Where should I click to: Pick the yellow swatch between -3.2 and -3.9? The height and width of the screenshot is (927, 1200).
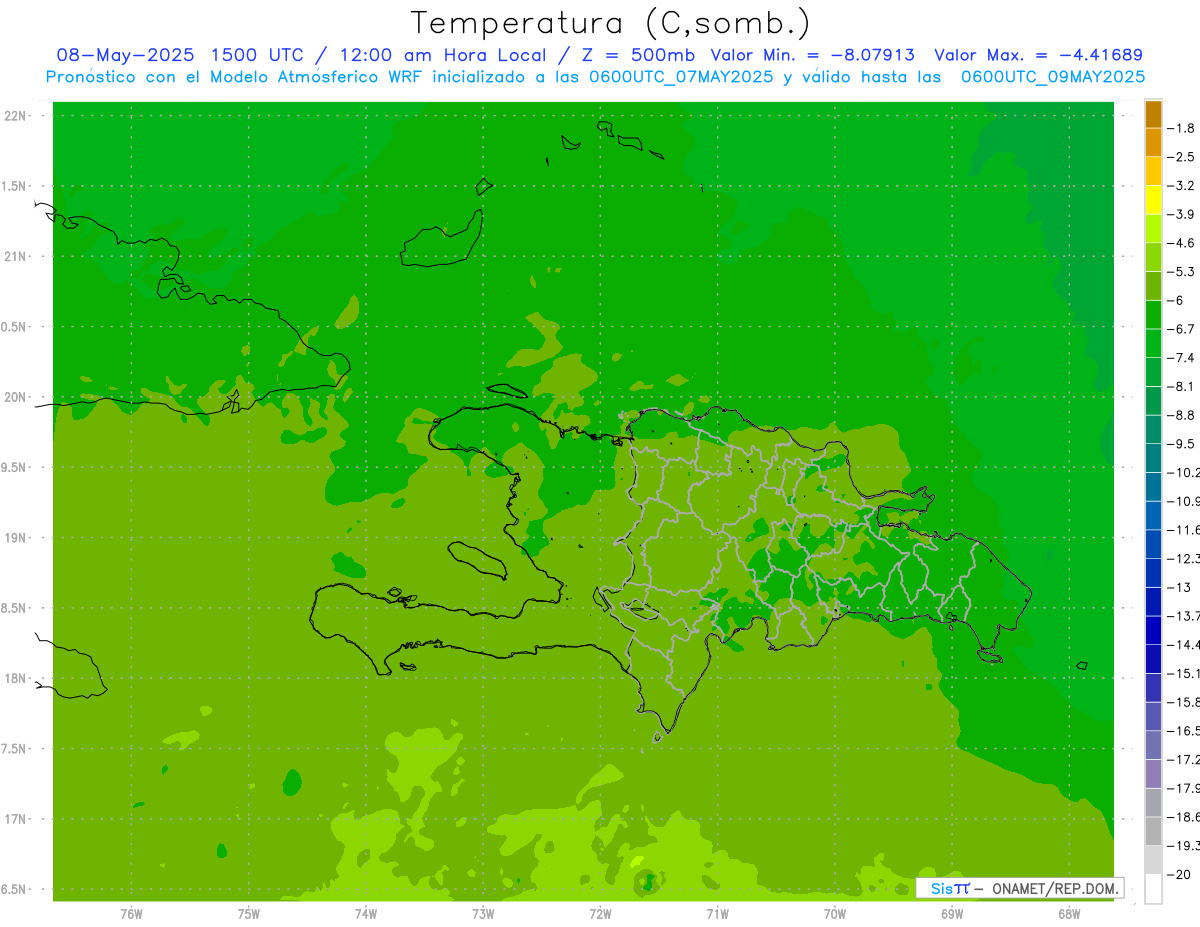[x=1153, y=200]
